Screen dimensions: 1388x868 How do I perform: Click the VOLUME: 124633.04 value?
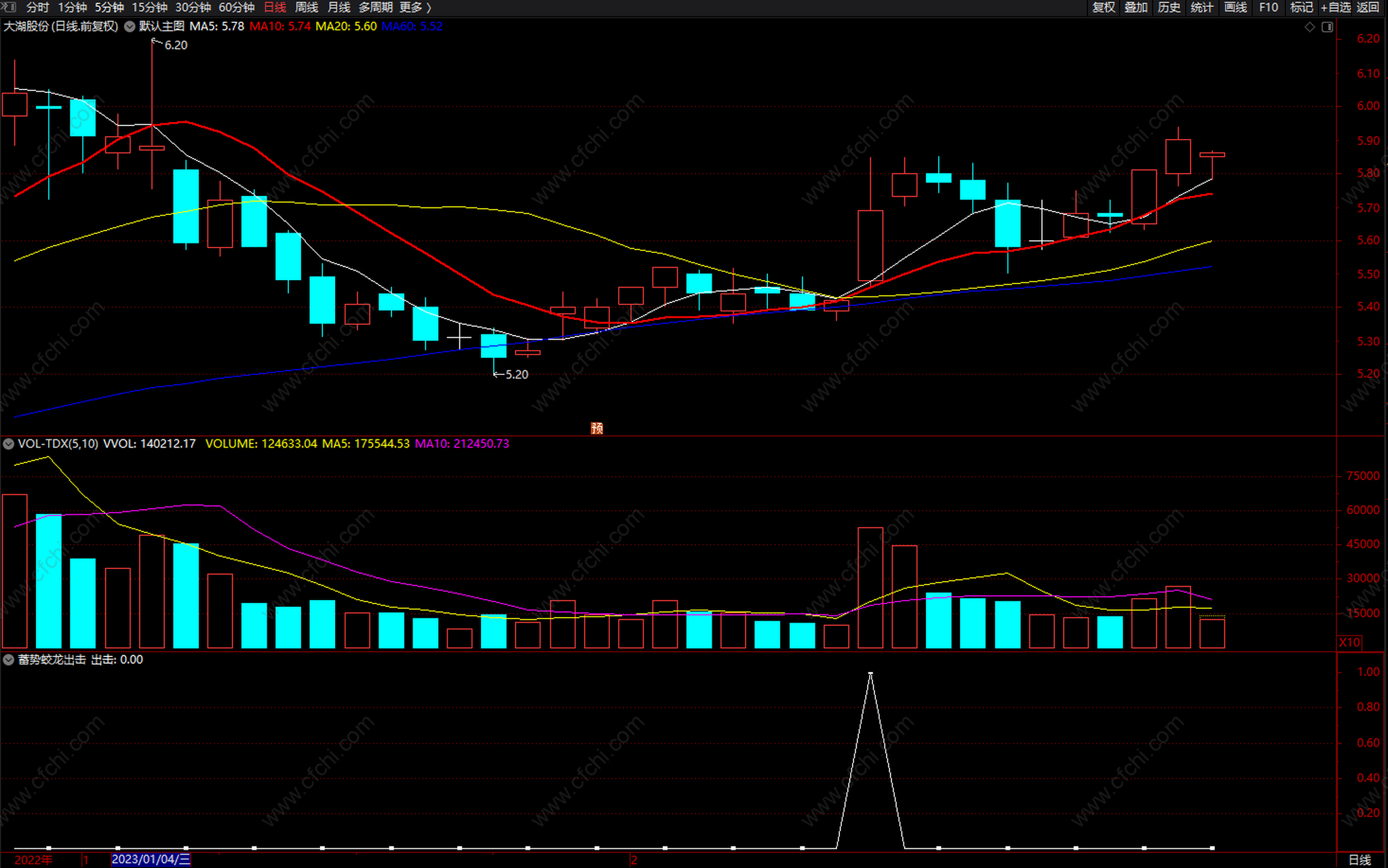click(x=261, y=443)
